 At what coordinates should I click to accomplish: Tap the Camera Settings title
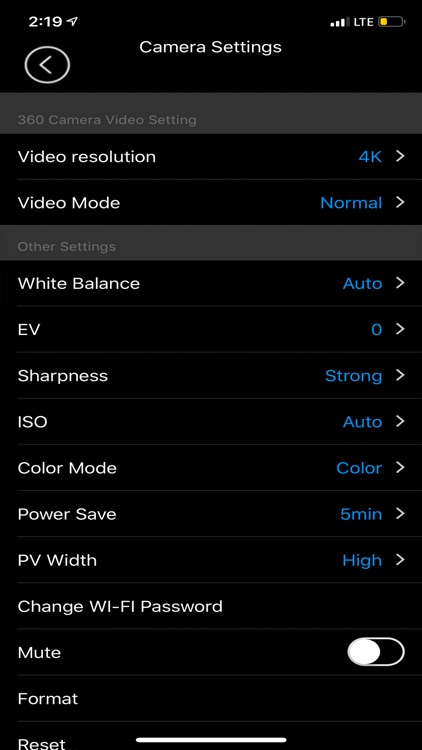point(211,47)
